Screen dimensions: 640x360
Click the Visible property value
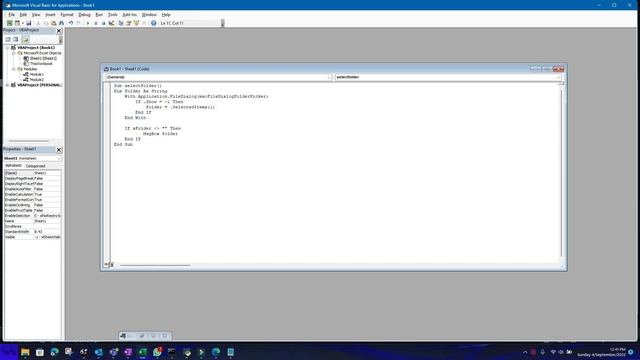coord(47,237)
